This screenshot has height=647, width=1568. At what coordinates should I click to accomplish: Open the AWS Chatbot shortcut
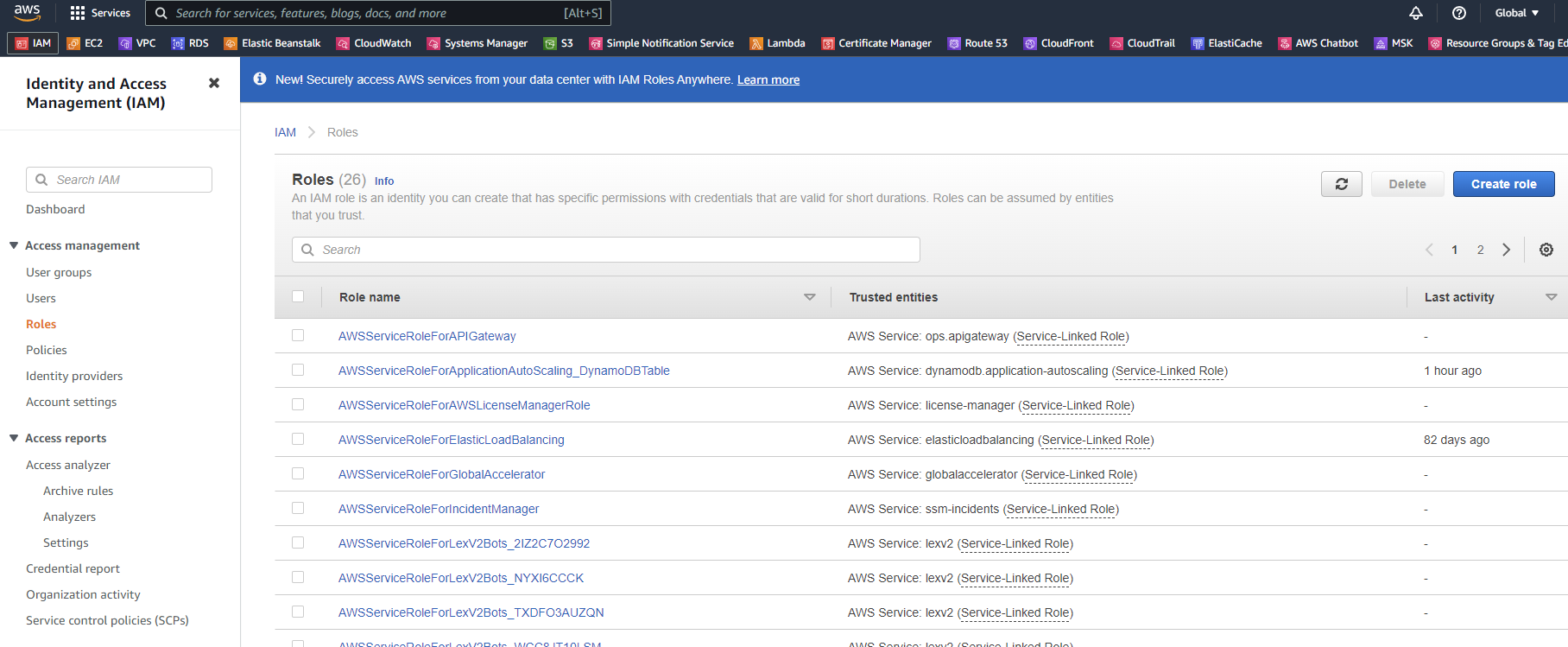[1318, 43]
